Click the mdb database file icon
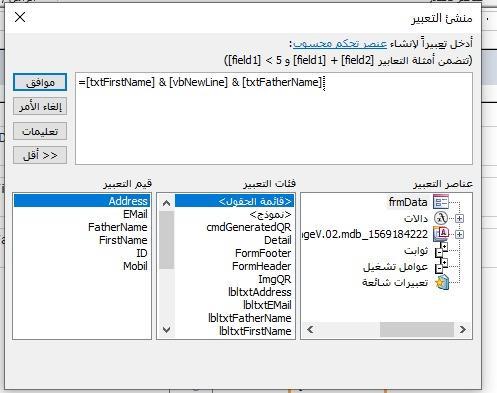 pos(441,234)
